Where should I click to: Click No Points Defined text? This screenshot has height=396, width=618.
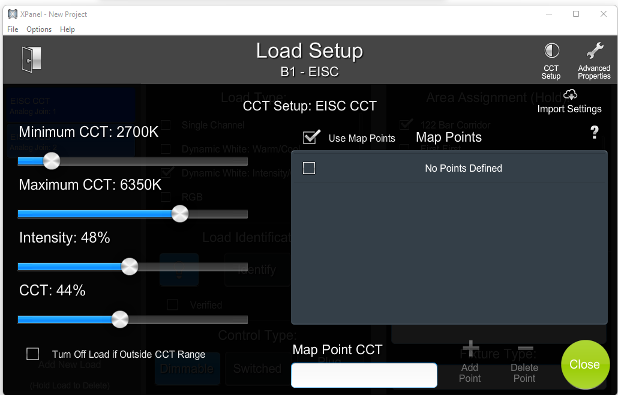(464, 168)
